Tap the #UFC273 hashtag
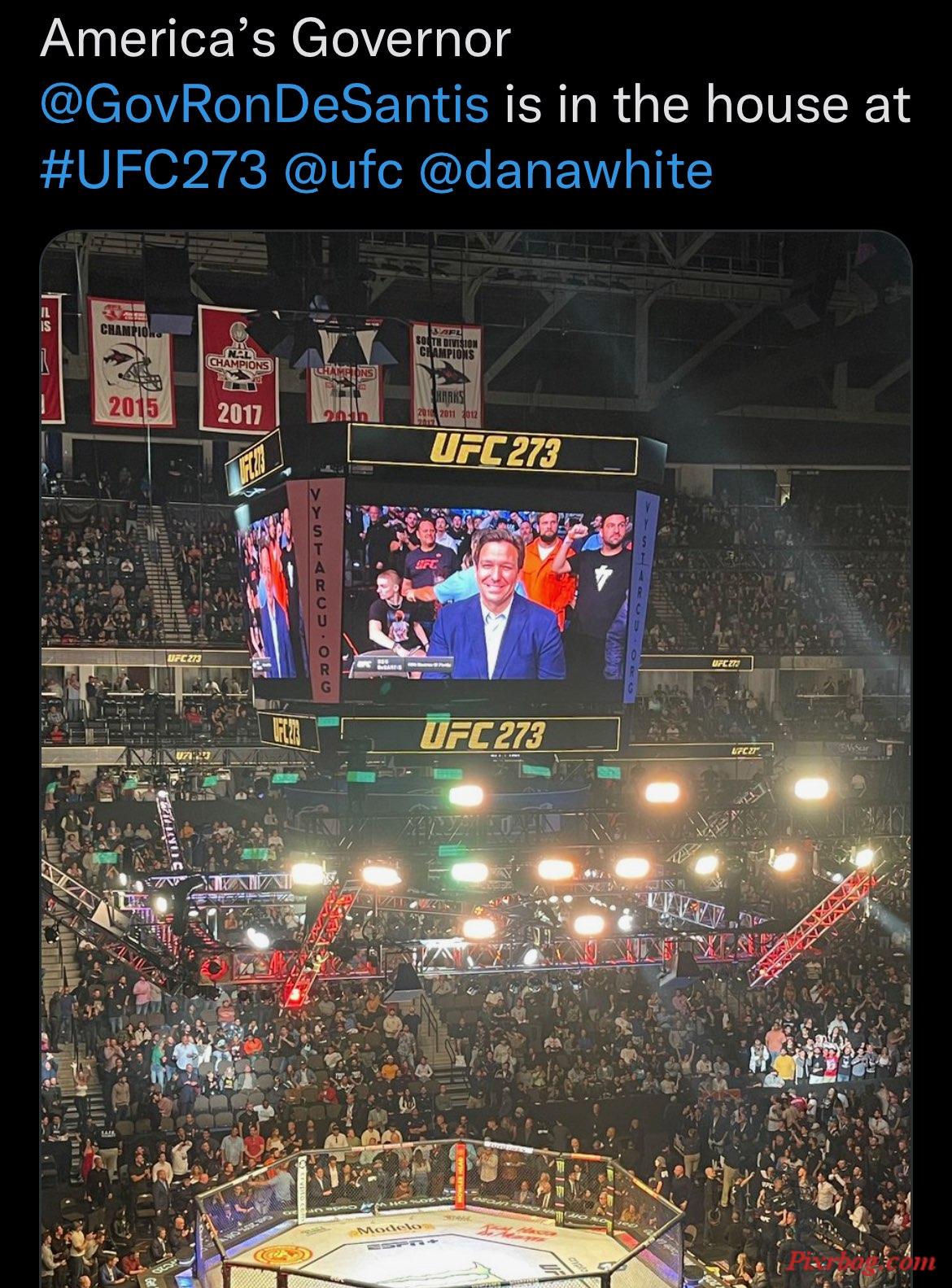Viewport: 952px width, 1288px height. coord(153,171)
